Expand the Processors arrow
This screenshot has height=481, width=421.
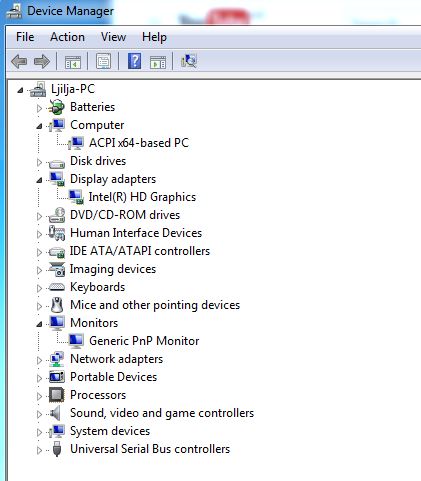(x=39, y=396)
